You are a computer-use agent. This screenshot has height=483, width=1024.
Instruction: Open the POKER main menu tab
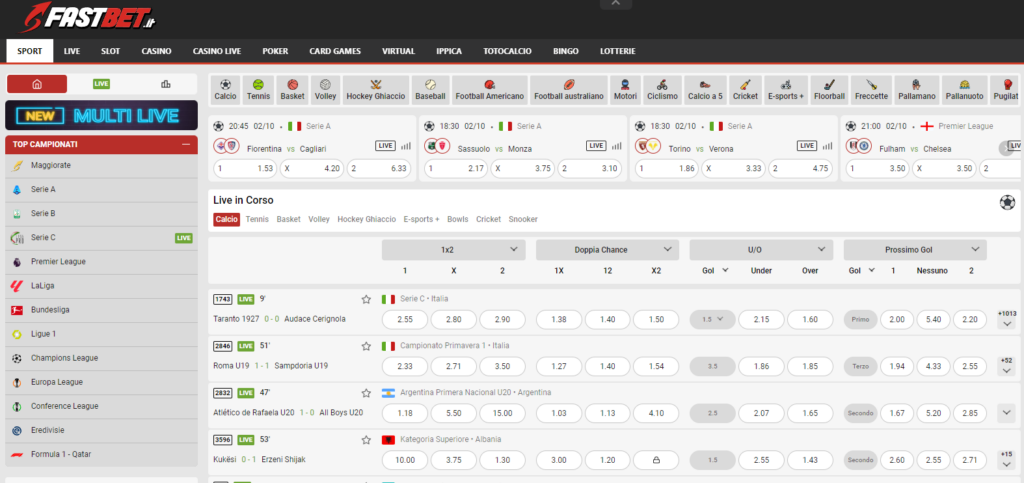(275, 51)
